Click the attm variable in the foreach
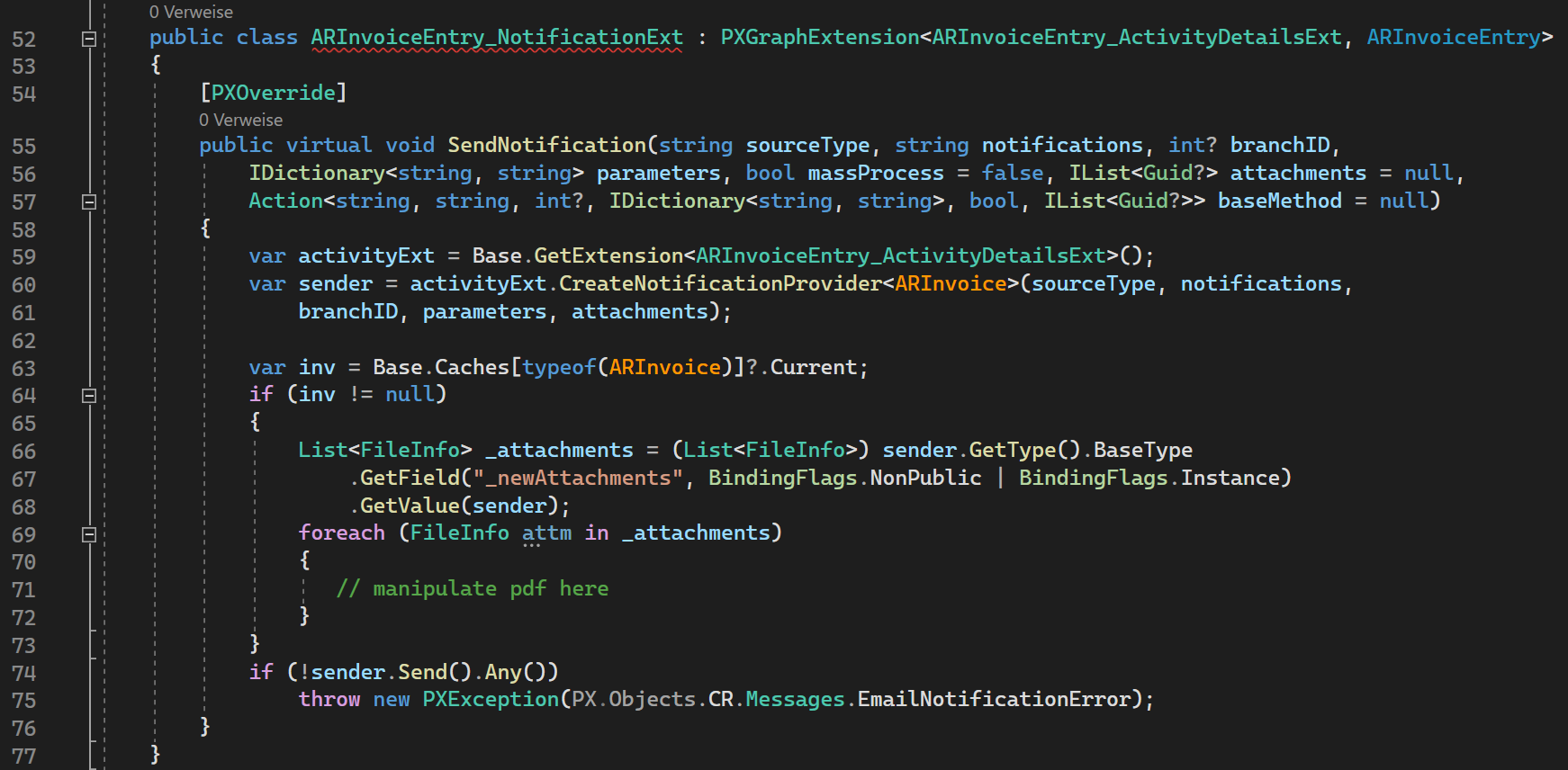The height and width of the screenshot is (770, 1568). point(546,533)
